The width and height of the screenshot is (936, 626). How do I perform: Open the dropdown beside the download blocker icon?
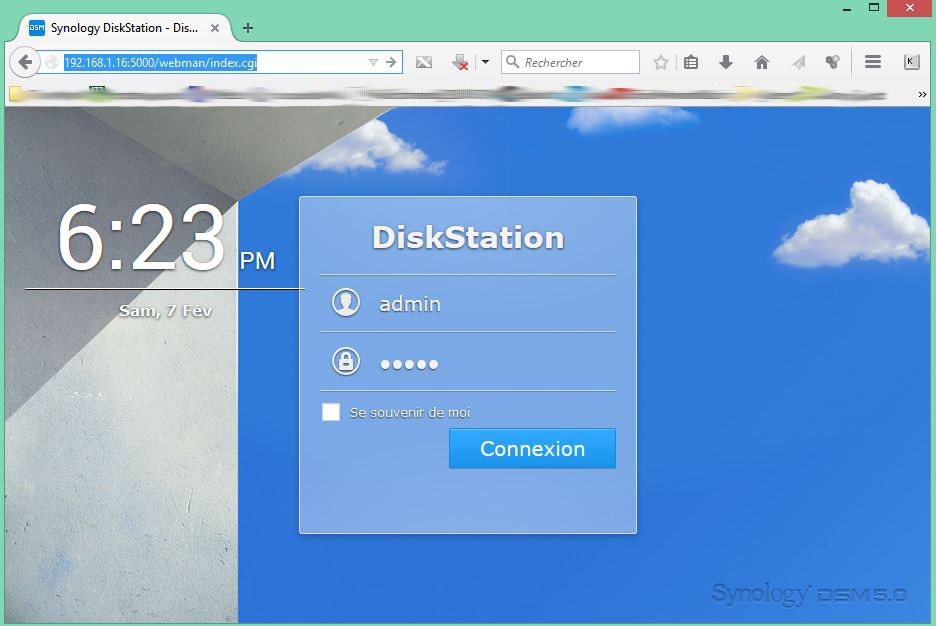click(485, 61)
